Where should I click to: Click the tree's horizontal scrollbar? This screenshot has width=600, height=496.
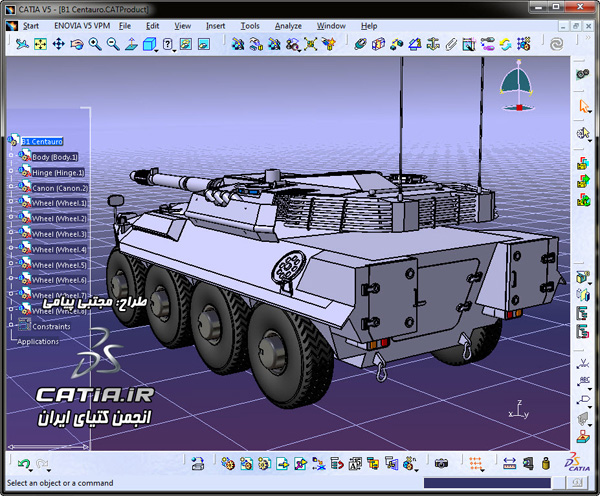pyautogui.click(x=48, y=446)
